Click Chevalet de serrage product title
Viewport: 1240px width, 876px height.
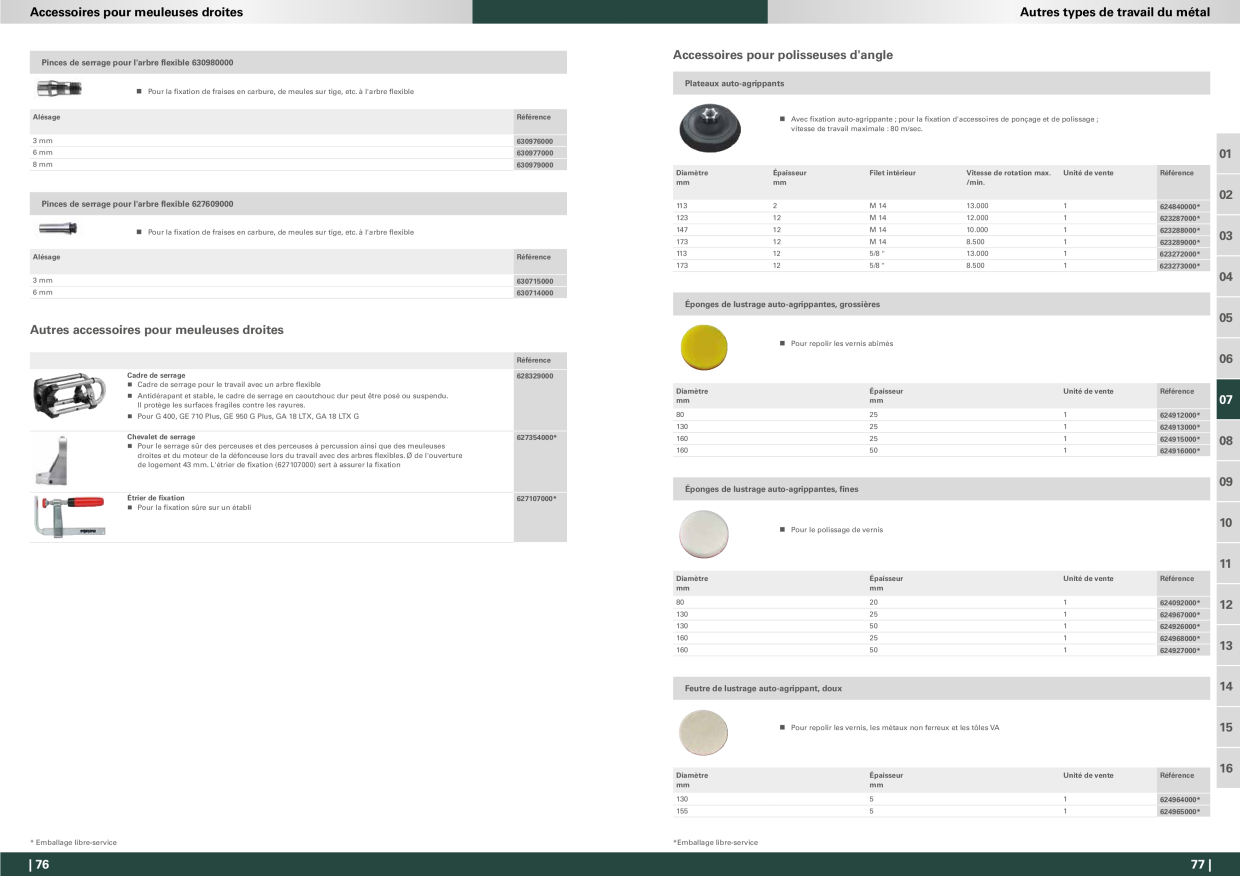(x=161, y=437)
